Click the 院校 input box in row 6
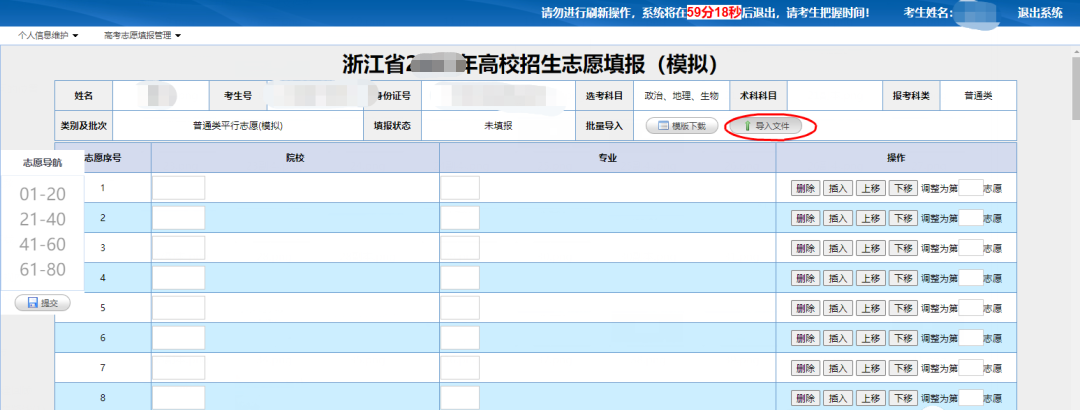The height and width of the screenshot is (410, 1080). 178,338
